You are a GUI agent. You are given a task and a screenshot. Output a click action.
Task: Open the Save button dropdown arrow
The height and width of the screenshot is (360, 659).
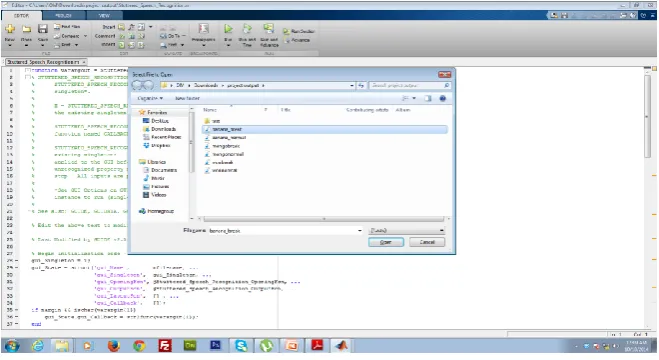pyautogui.click(x=43, y=45)
